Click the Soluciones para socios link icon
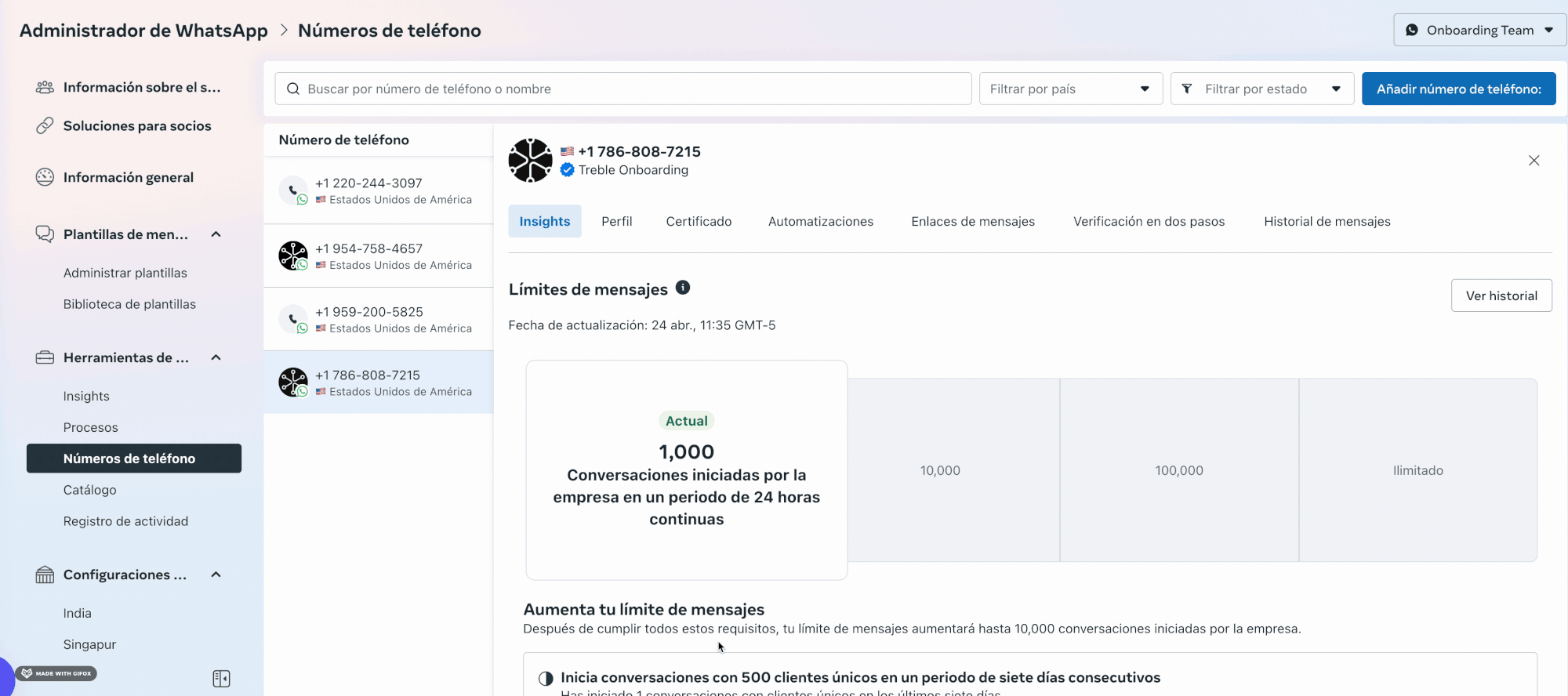Screen dimensions: 1568x696 [45, 125]
